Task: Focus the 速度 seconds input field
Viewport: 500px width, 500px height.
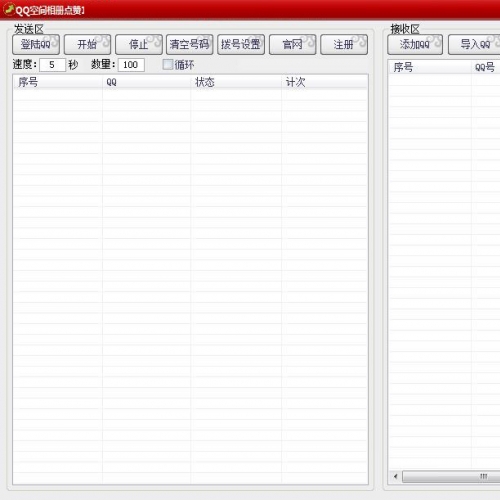Action: [52, 65]
